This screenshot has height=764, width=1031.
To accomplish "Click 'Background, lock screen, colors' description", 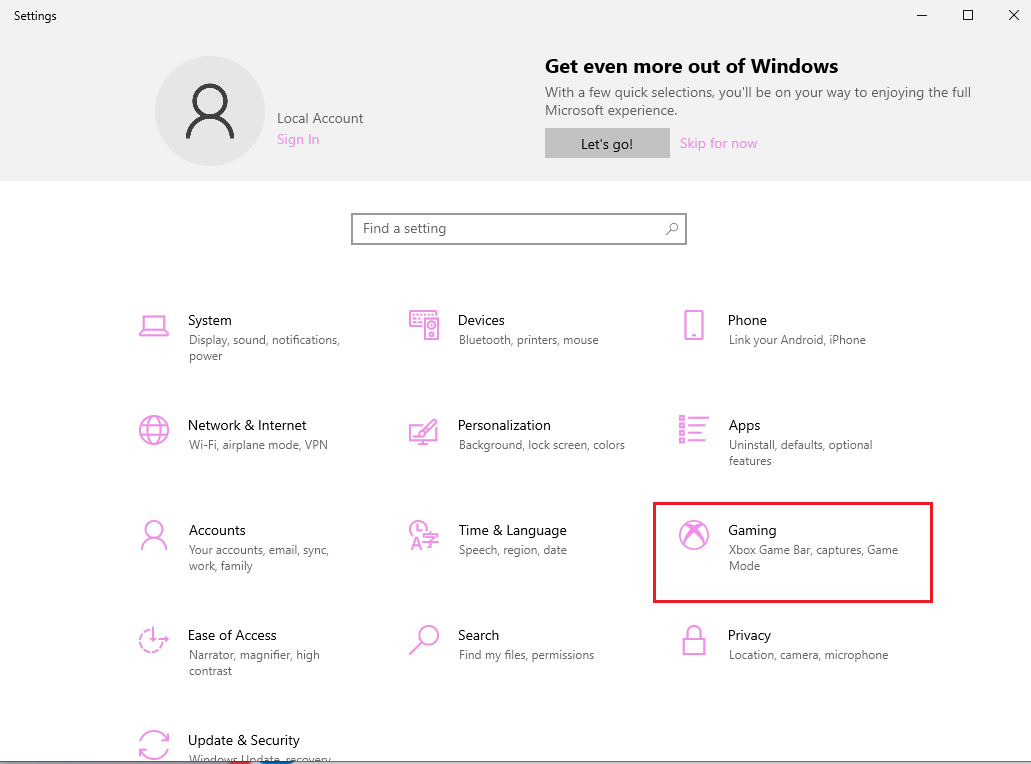I will click(542, 445).
